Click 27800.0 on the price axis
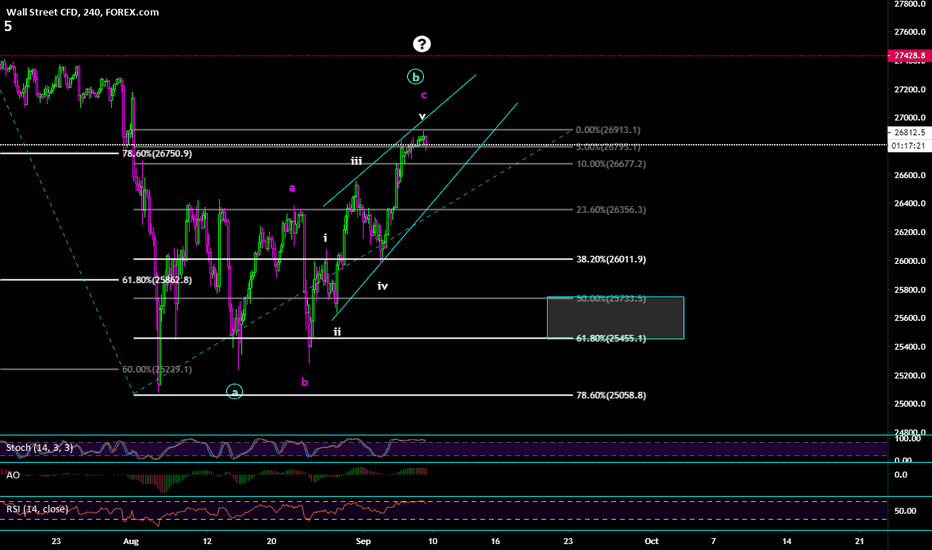Image resolution: width=932 pixels, height=550 pixels. click(910, 4)
